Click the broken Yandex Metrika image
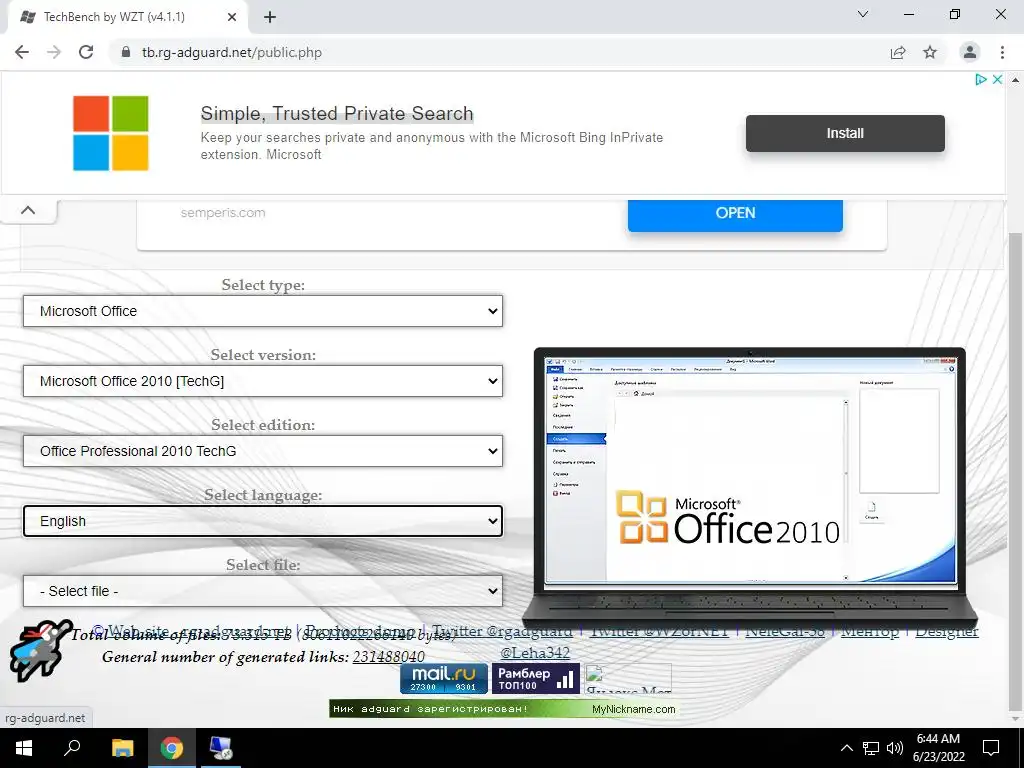This screenshot has height=768, width=1024. pos(628,678)
